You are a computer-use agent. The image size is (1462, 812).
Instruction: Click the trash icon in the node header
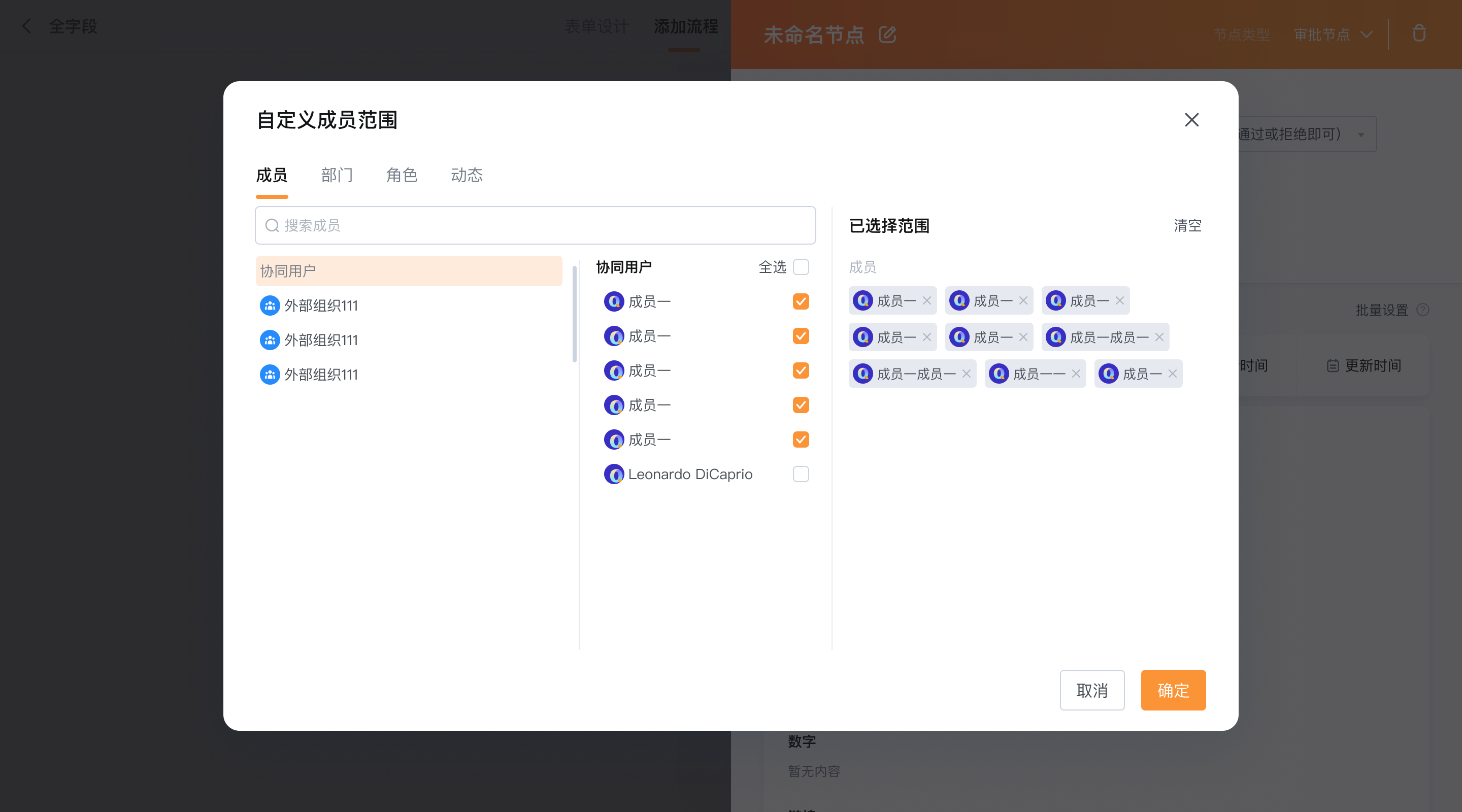point(1419,33)
